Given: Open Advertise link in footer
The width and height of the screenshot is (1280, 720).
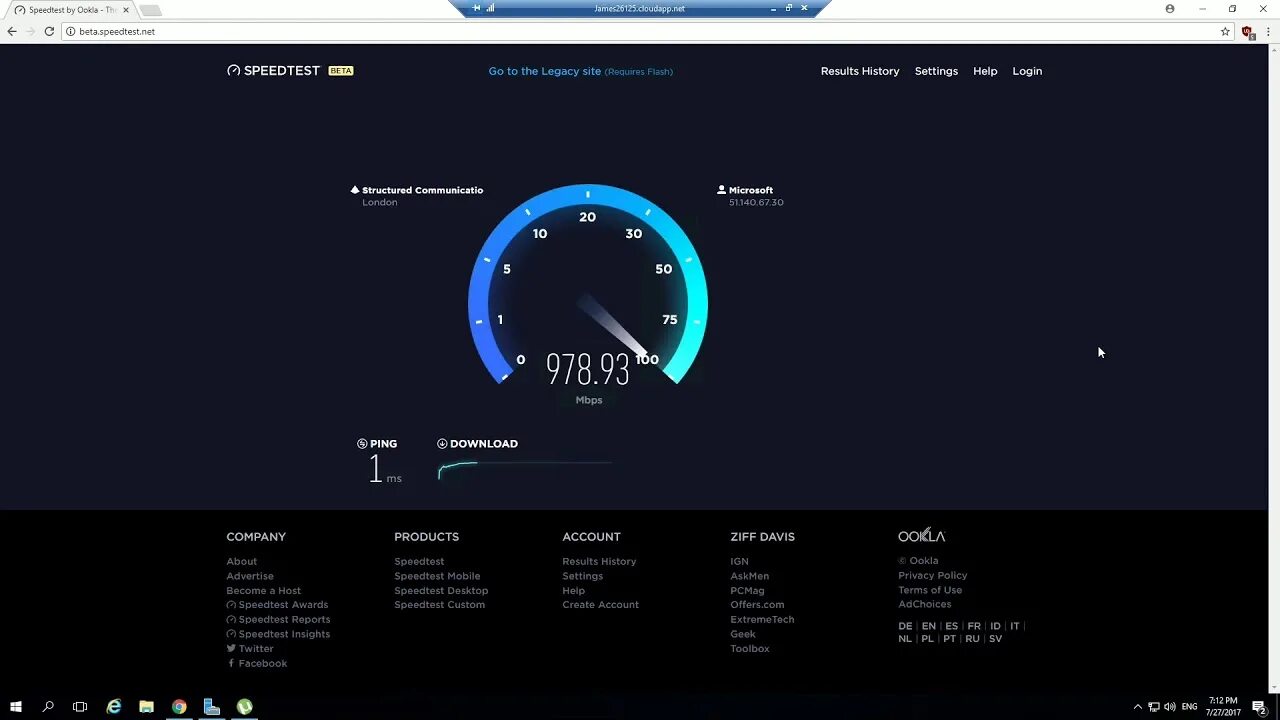Looking at the screenshot, I should tap(250, 576).
